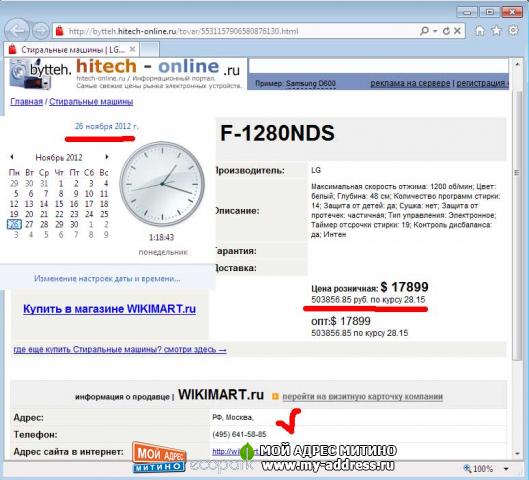Open the Home page icon
This screenshot has height=480, width=529.
click(480, 31)
